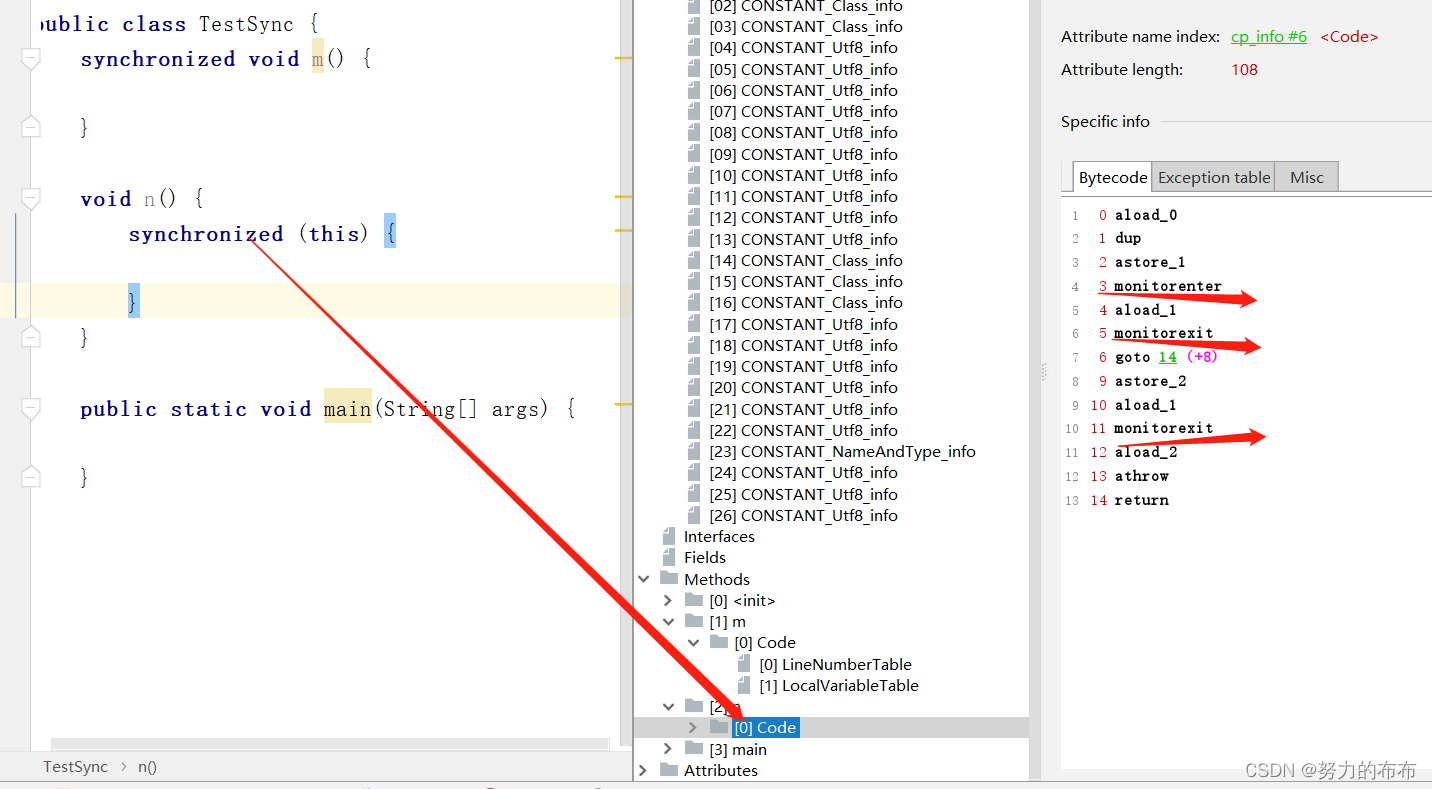This screenshot has width=1432, height=789.
Task: Collapse the [0] Code node under m
Action: (693, 643)
